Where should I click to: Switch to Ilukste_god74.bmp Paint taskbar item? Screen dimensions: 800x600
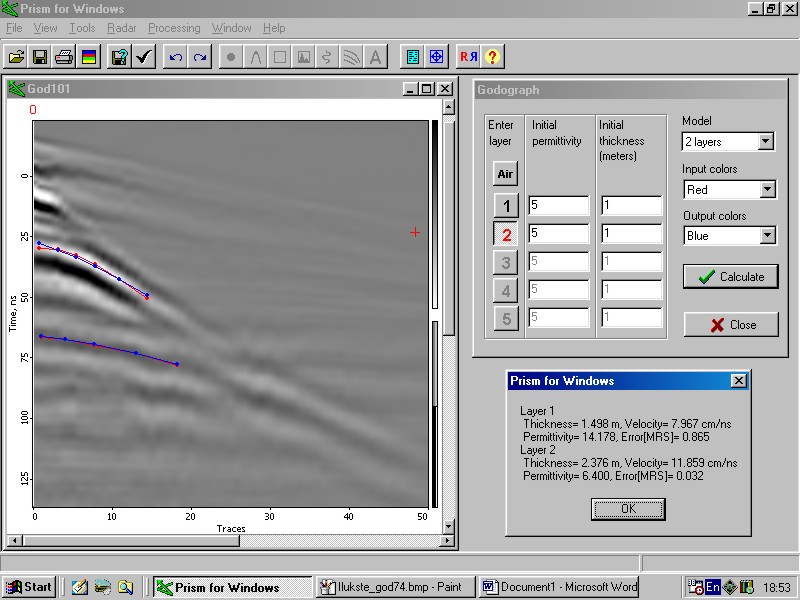pos(395,587)
